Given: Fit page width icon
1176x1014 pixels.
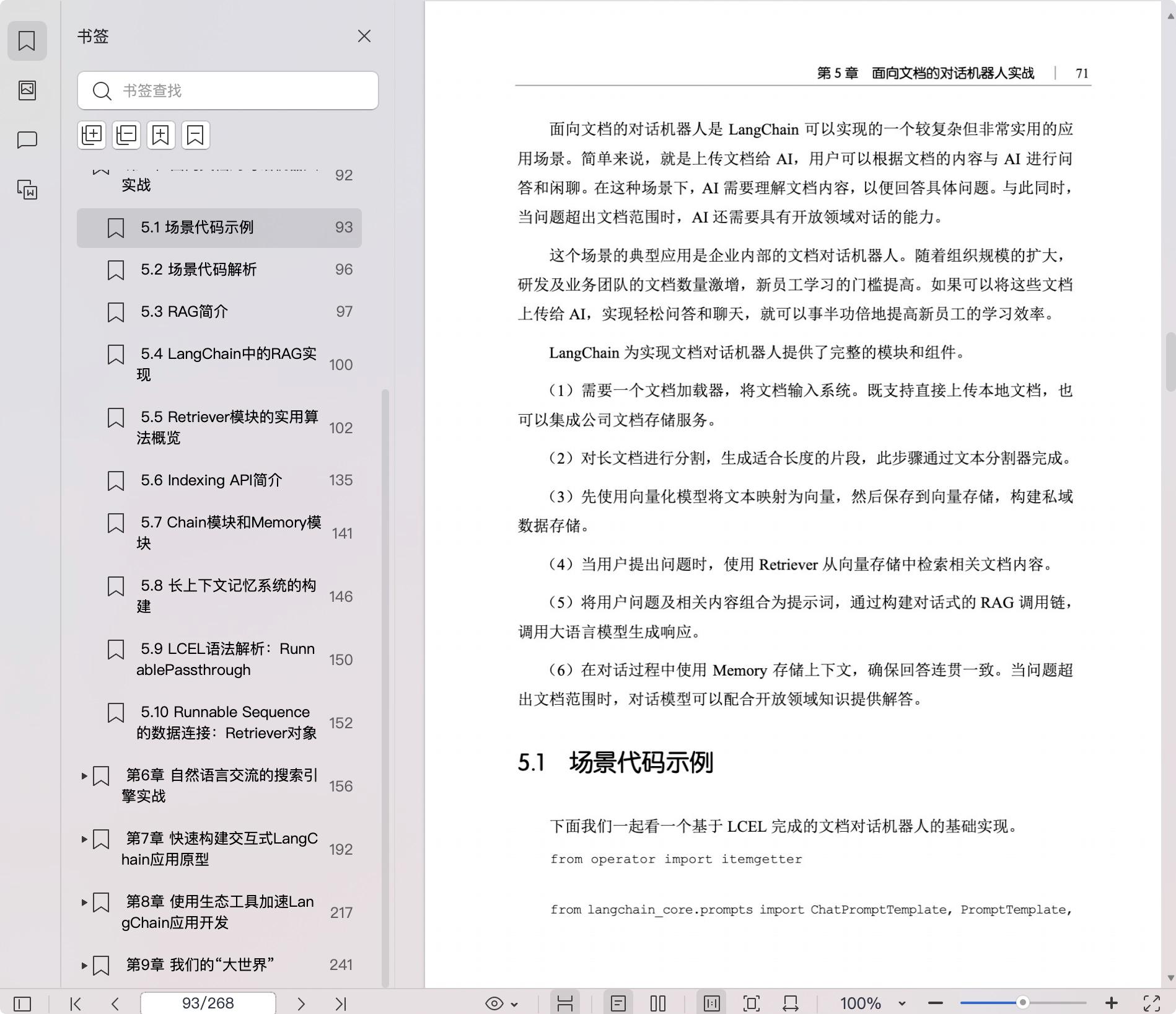Looking at the screenshot, I should [x=791, y=1003].
